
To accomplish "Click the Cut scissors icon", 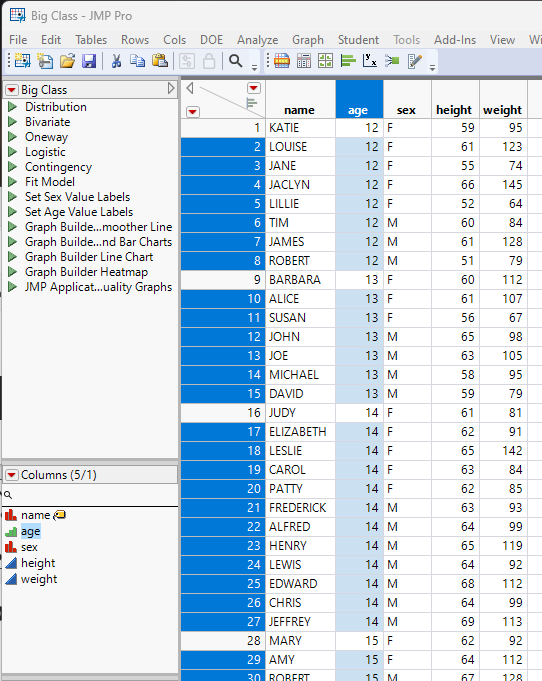I will pos(116,61).
